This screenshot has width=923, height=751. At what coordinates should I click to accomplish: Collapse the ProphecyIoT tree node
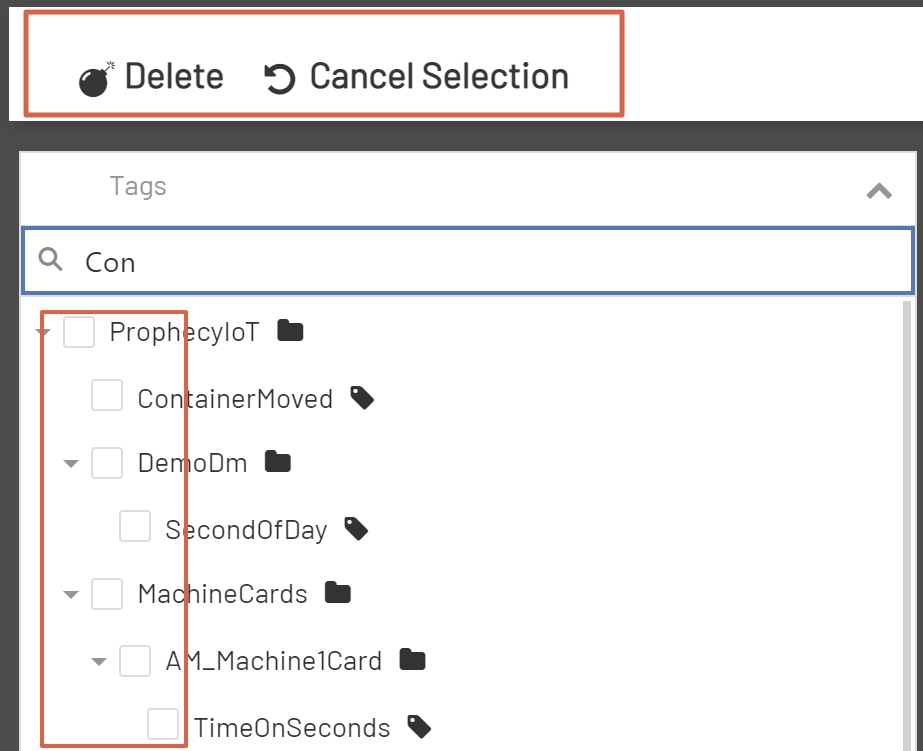tap(42, 331)
